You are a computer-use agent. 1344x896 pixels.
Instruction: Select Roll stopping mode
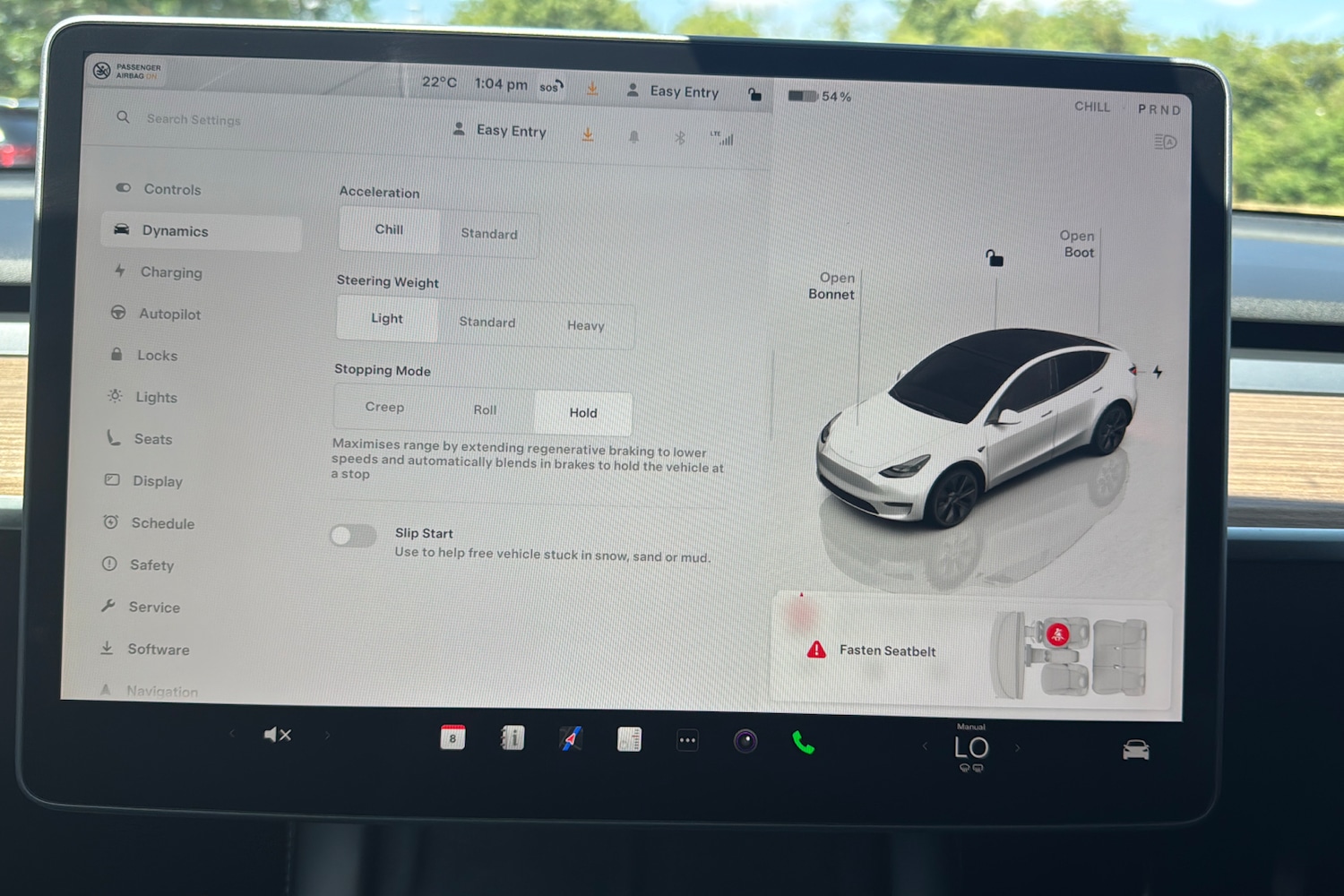(485, 409)
